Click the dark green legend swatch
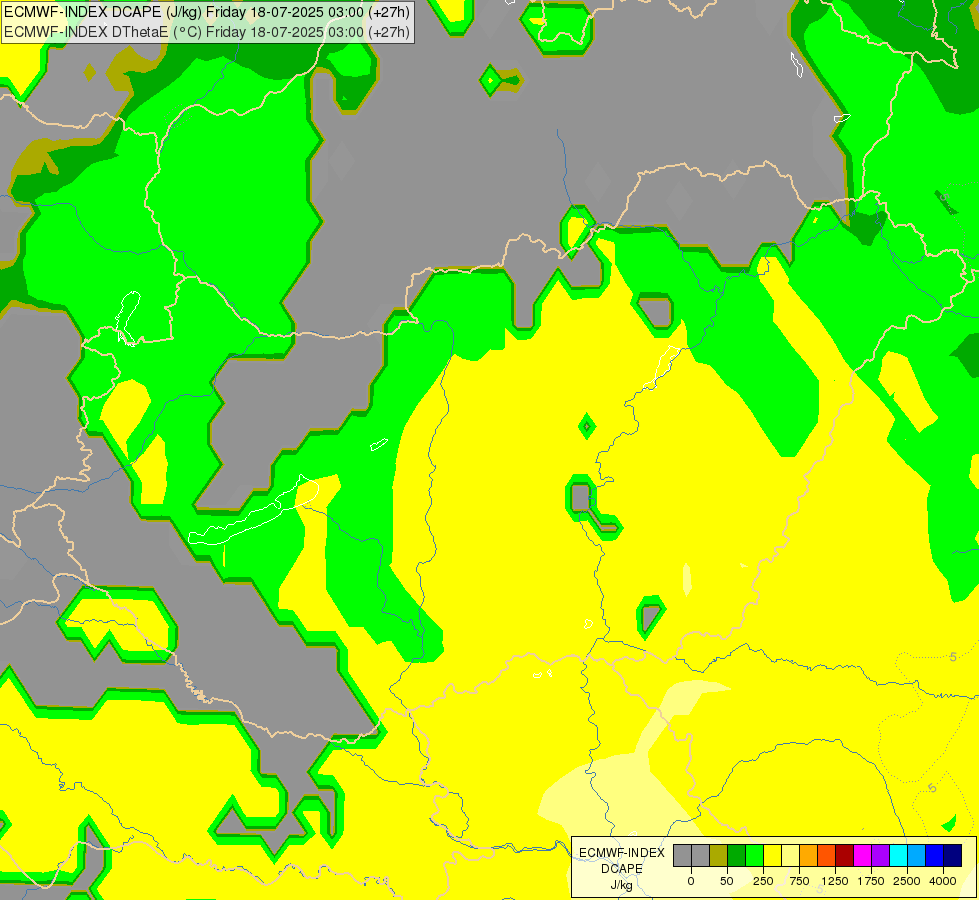Image resolution: width=979 pixels, height=900 pixels. [x=736, y=855]
